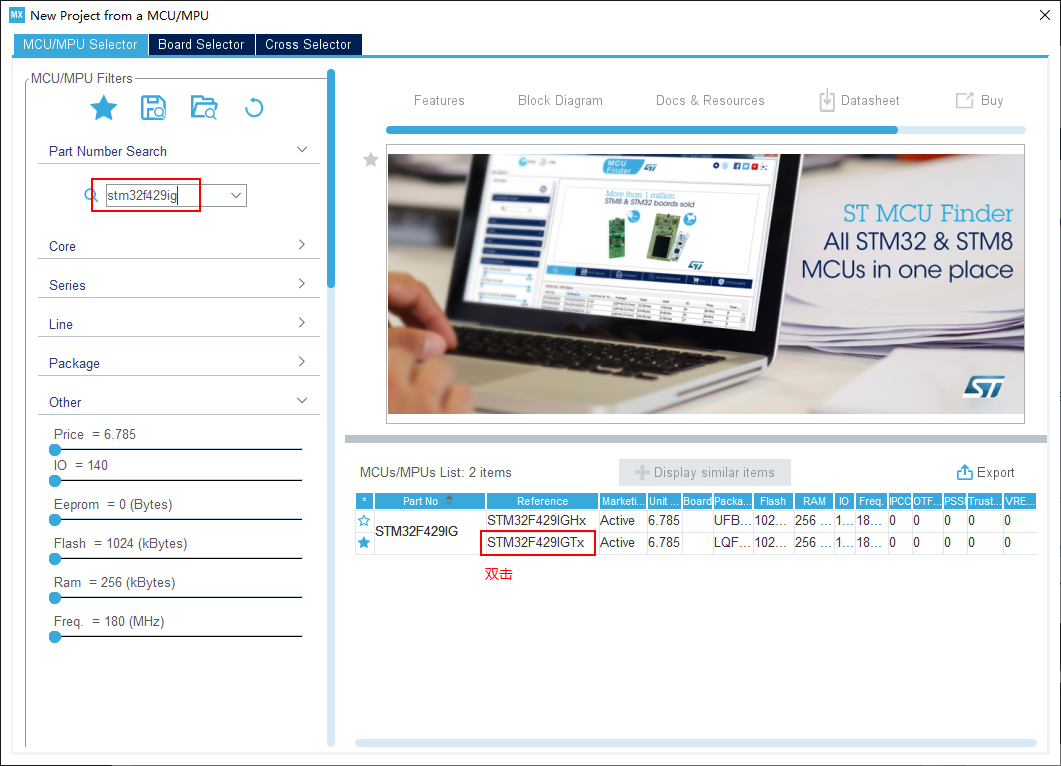Click the Buy button label

(992, 101)
